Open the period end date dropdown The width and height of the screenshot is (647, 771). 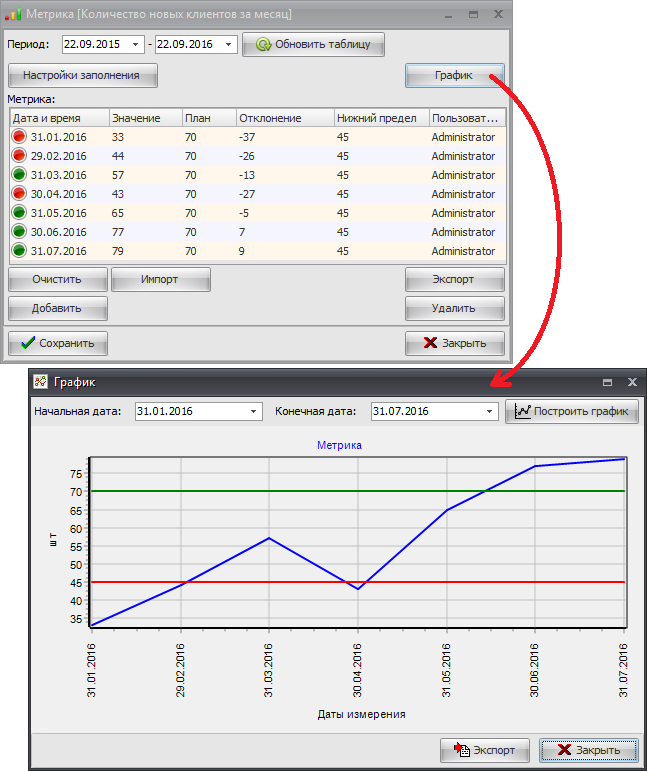[x=230, y=45]
